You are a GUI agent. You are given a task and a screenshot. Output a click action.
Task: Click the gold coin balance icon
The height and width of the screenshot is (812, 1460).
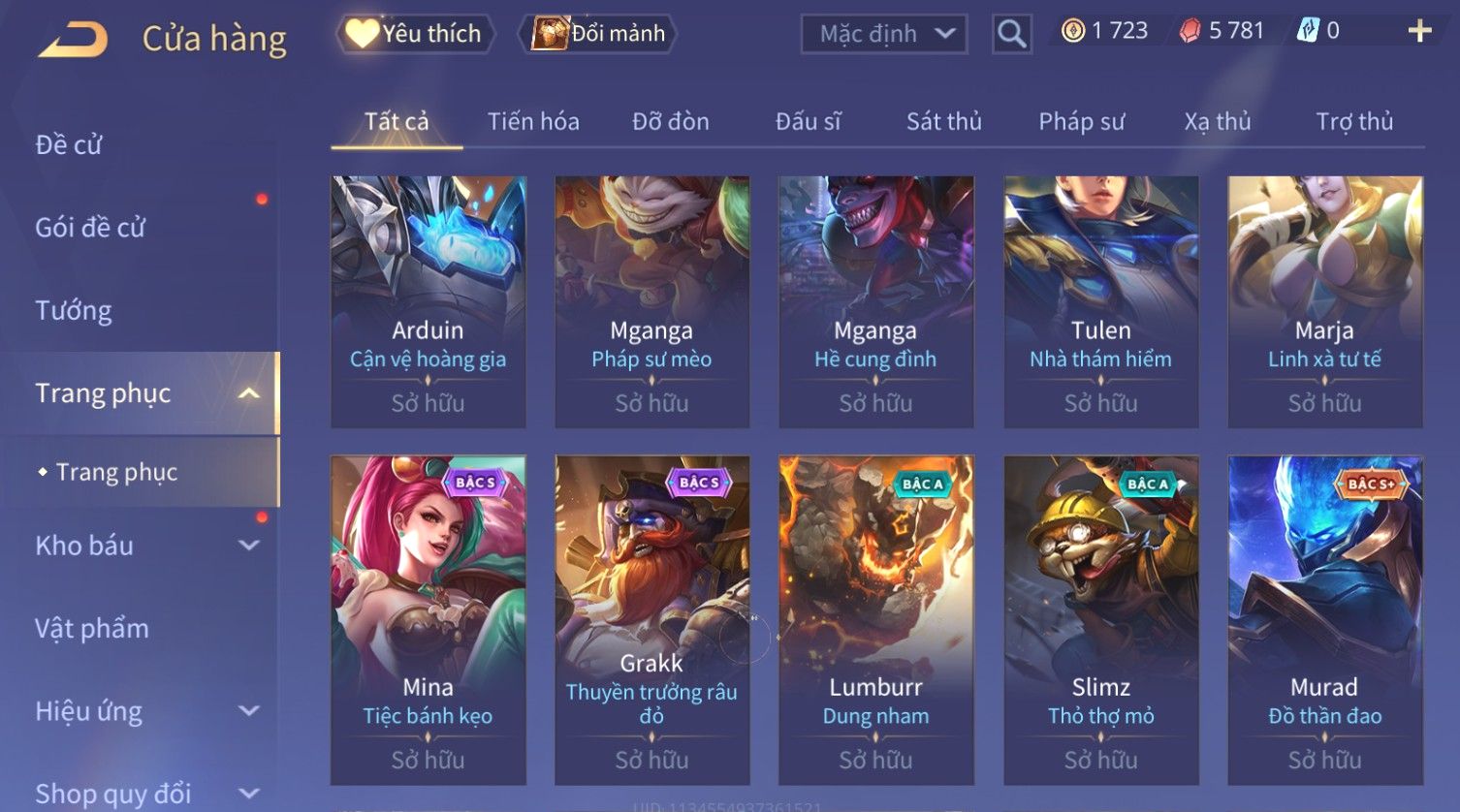click(x=1072, y=31)
